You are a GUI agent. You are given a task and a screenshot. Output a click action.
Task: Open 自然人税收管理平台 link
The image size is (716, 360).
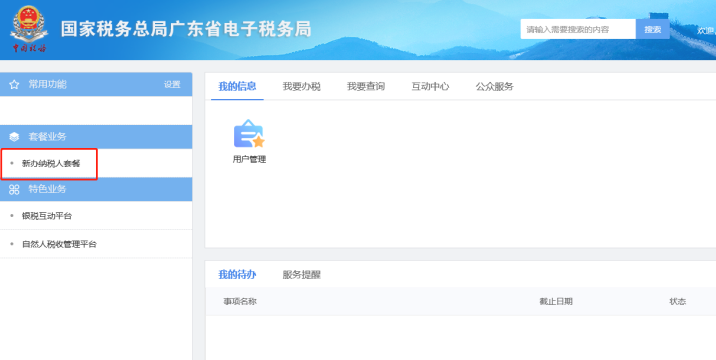click(x=59, y=244)
